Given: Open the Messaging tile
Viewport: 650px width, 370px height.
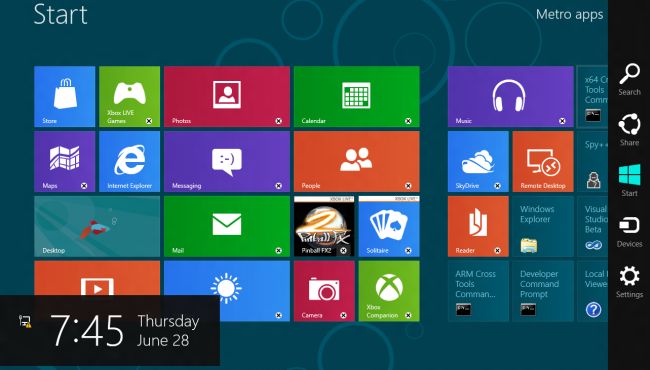Looking at the screenshot, I should 227,162.
